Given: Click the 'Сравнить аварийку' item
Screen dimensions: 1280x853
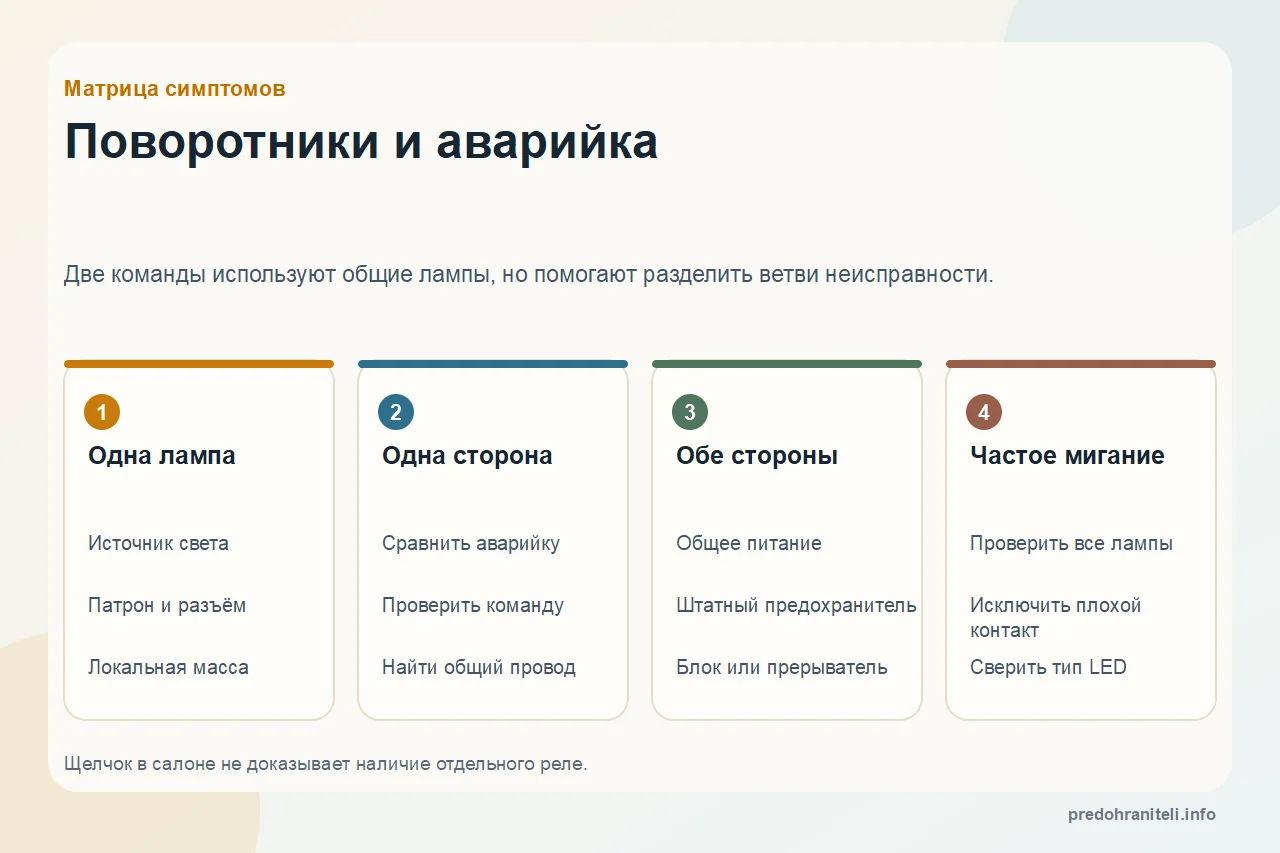Looking at the screenshot, I should 471,544.
